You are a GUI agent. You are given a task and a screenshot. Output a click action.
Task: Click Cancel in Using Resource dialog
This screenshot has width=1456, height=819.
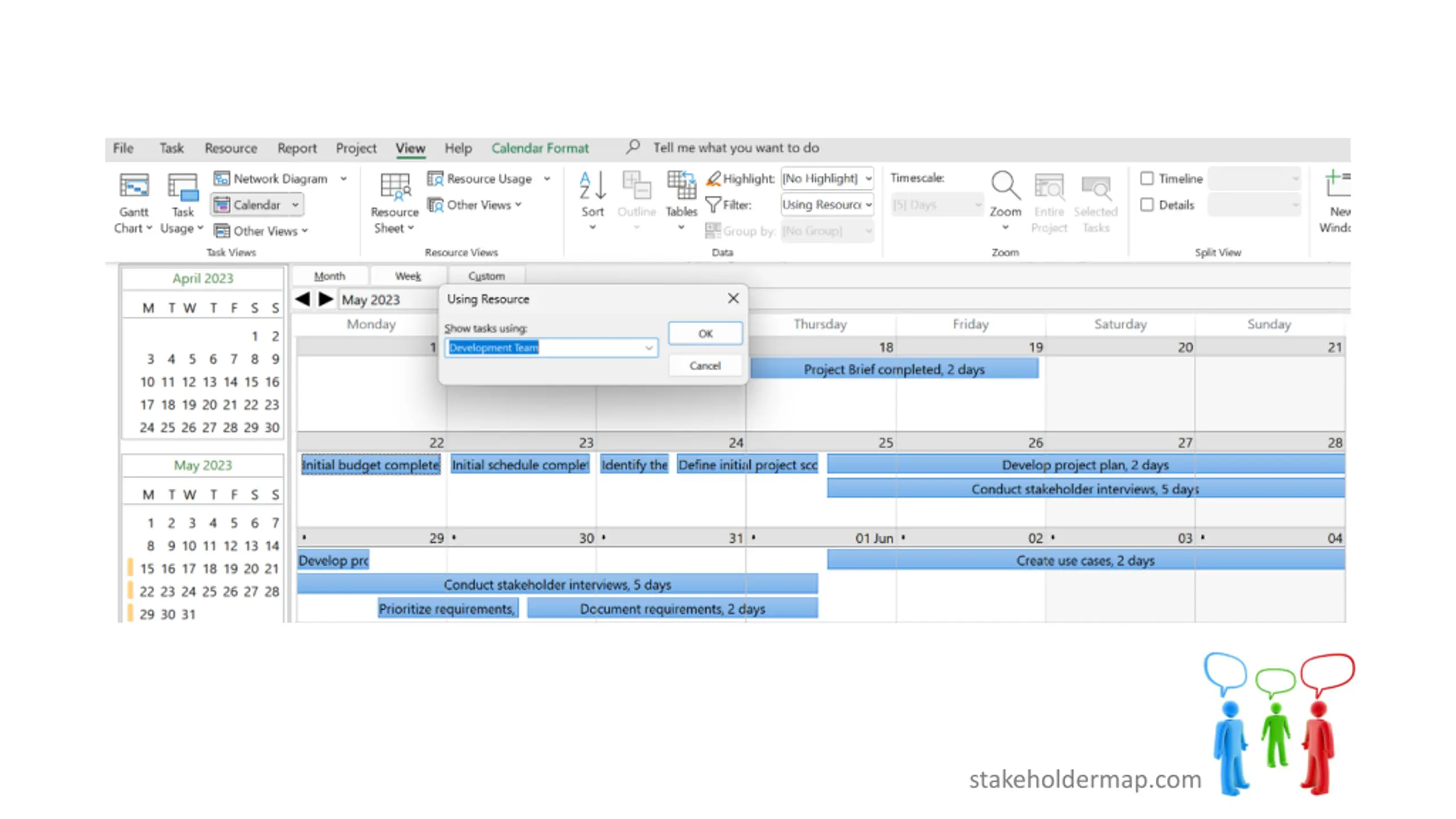(705, 366)
